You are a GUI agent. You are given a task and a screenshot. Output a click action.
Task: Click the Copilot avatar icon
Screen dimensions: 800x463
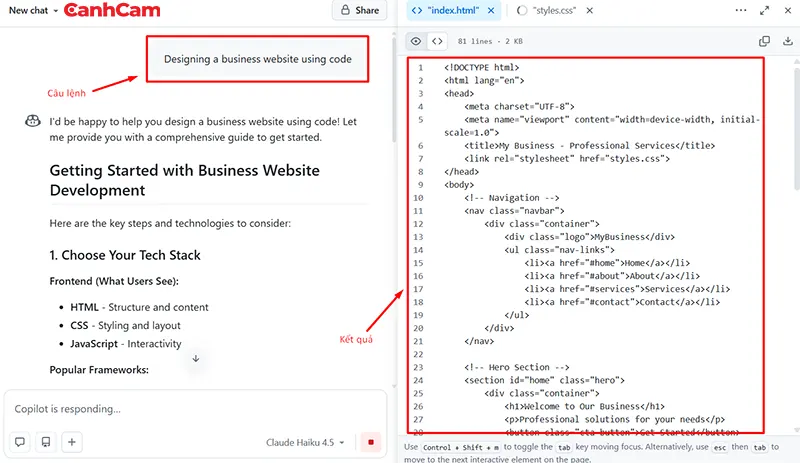pos(33,121)
